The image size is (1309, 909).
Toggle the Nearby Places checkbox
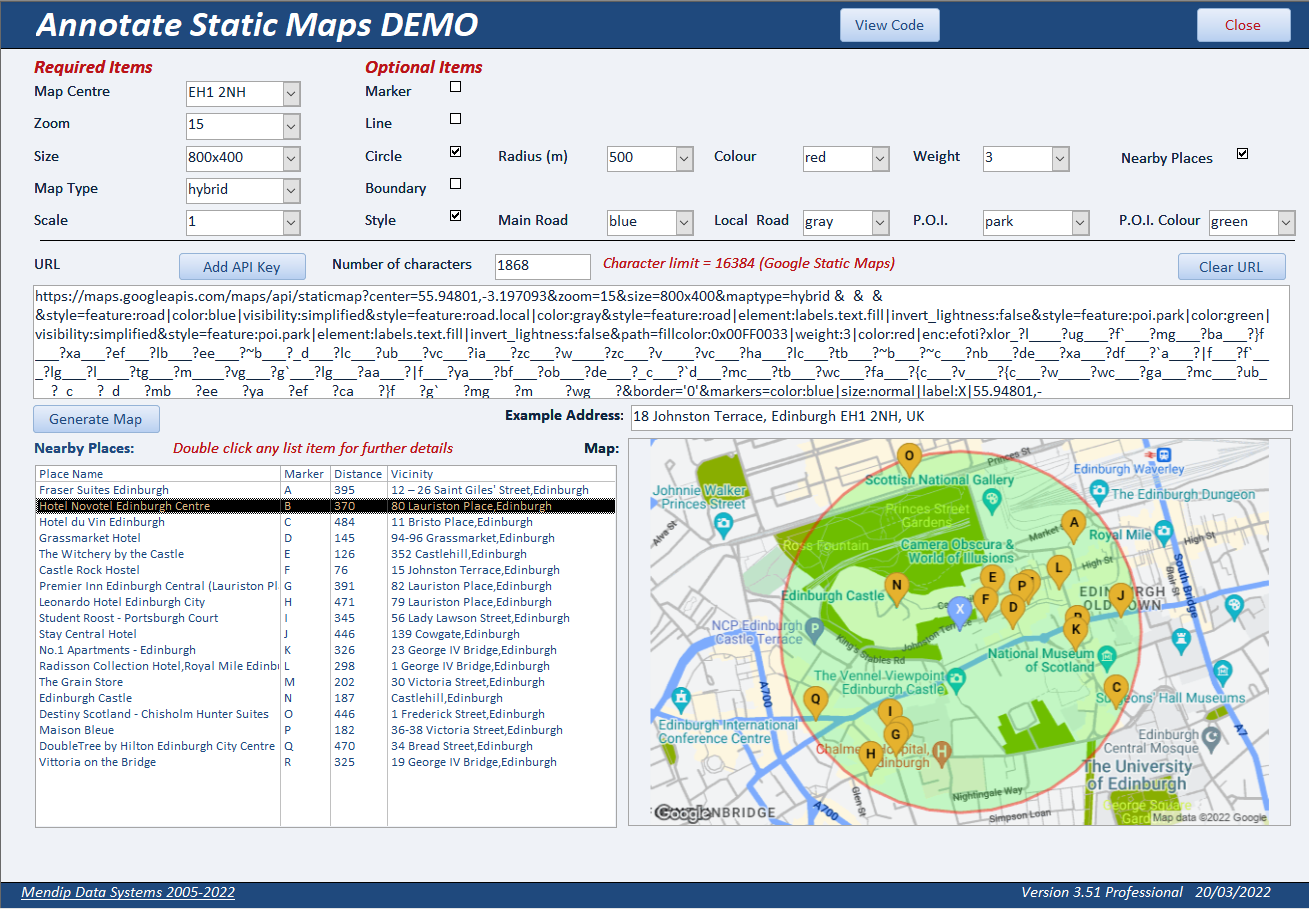pyautogui.click(x=1243, y=154)
